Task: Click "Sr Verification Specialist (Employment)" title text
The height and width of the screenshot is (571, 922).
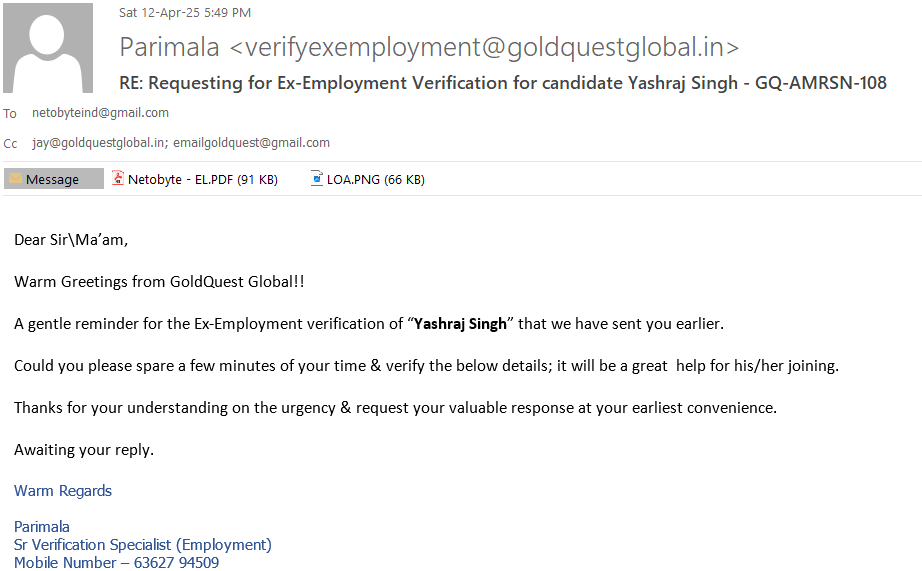Action: point(142,545)
